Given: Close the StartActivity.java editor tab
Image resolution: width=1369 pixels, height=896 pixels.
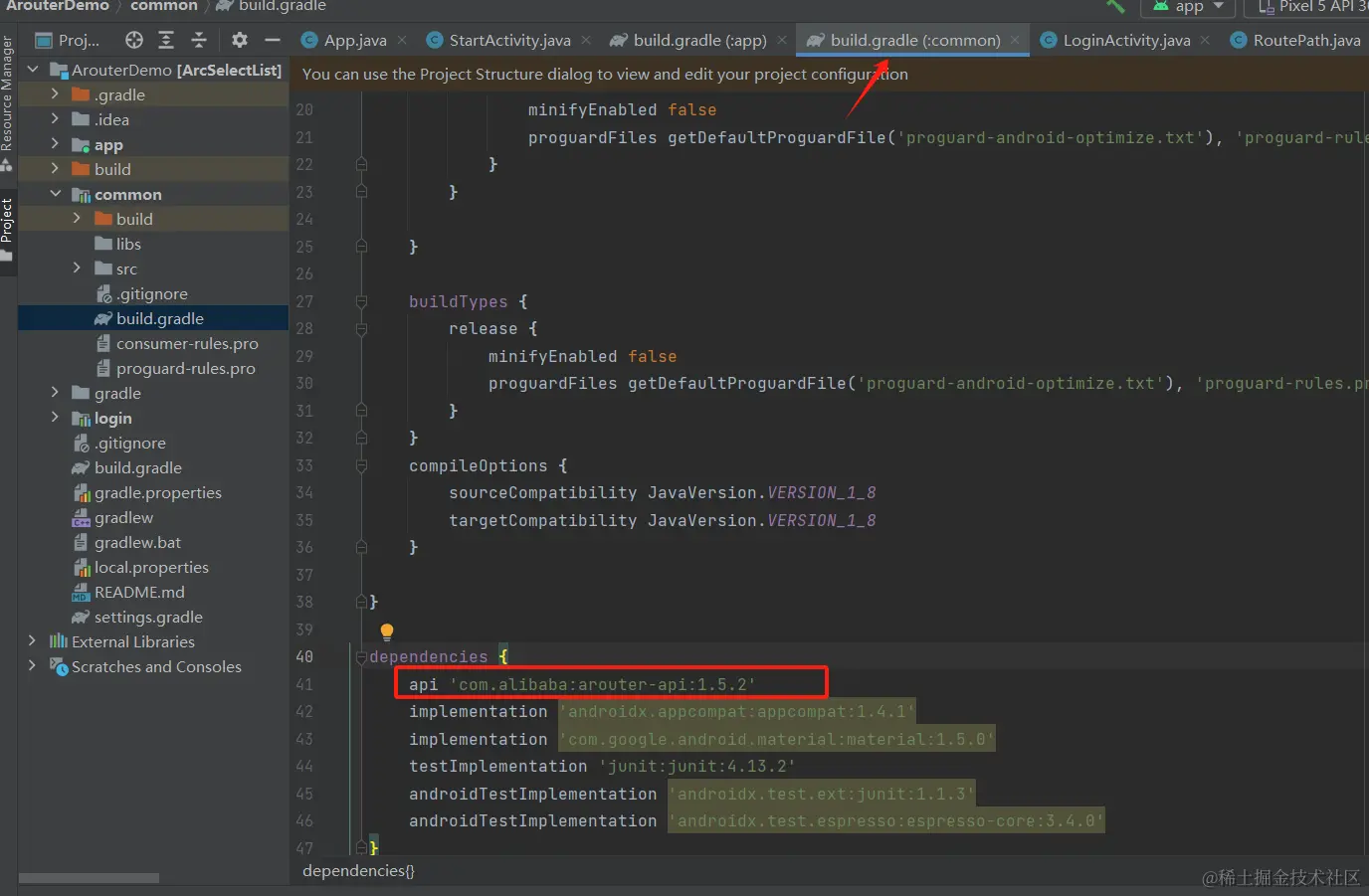Looking at the screenshot, I should [586, 40].
